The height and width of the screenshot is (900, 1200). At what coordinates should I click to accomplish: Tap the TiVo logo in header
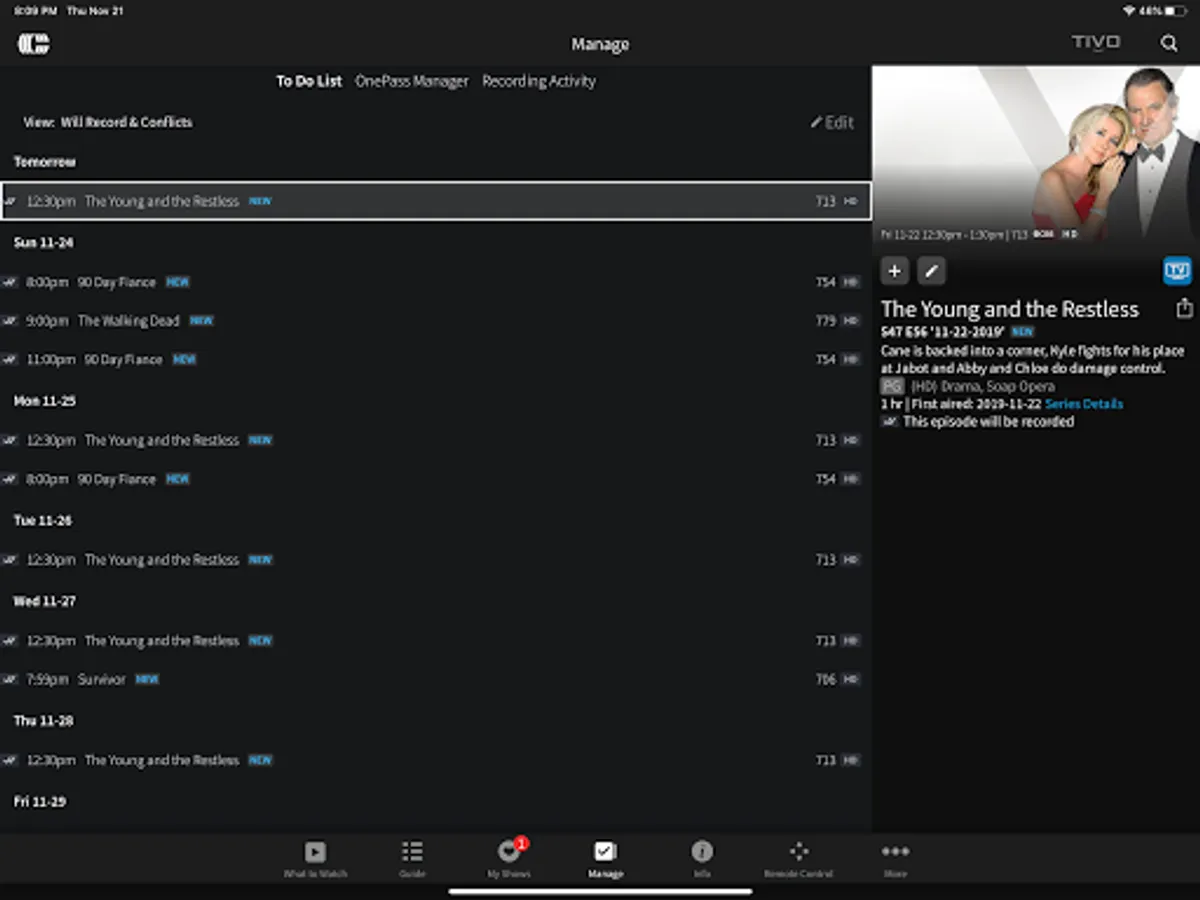click(x=1096, y=43)
